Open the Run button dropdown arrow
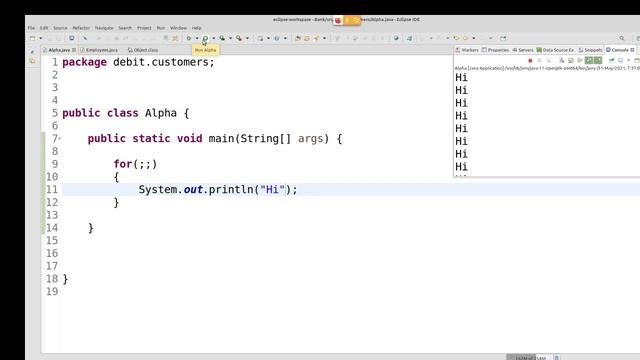 coord(213,38)
